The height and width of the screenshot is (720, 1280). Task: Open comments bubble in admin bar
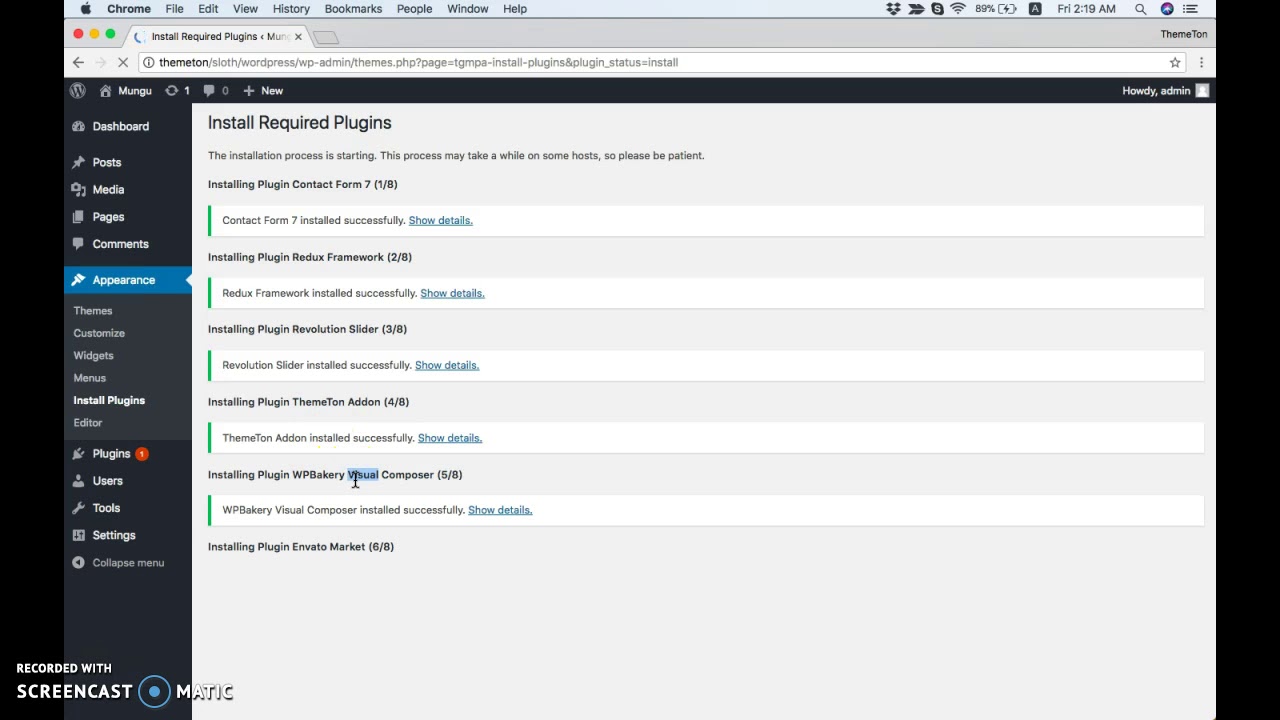[215, 90]
